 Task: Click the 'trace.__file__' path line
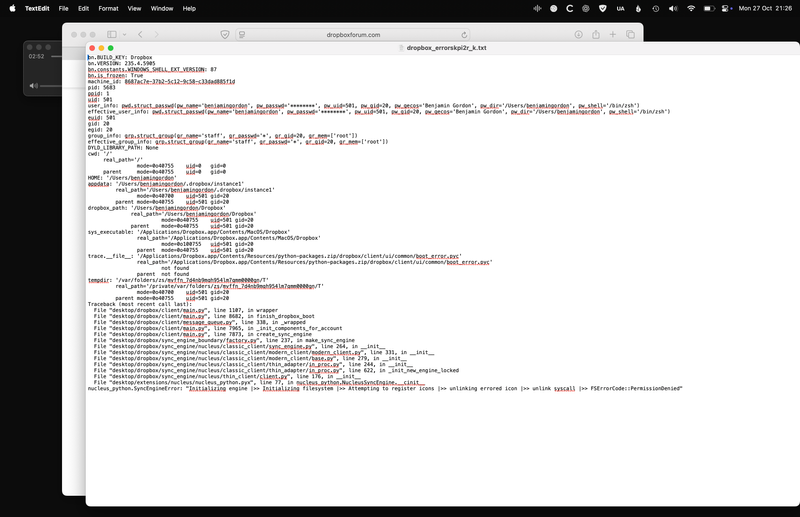(274, 256)
